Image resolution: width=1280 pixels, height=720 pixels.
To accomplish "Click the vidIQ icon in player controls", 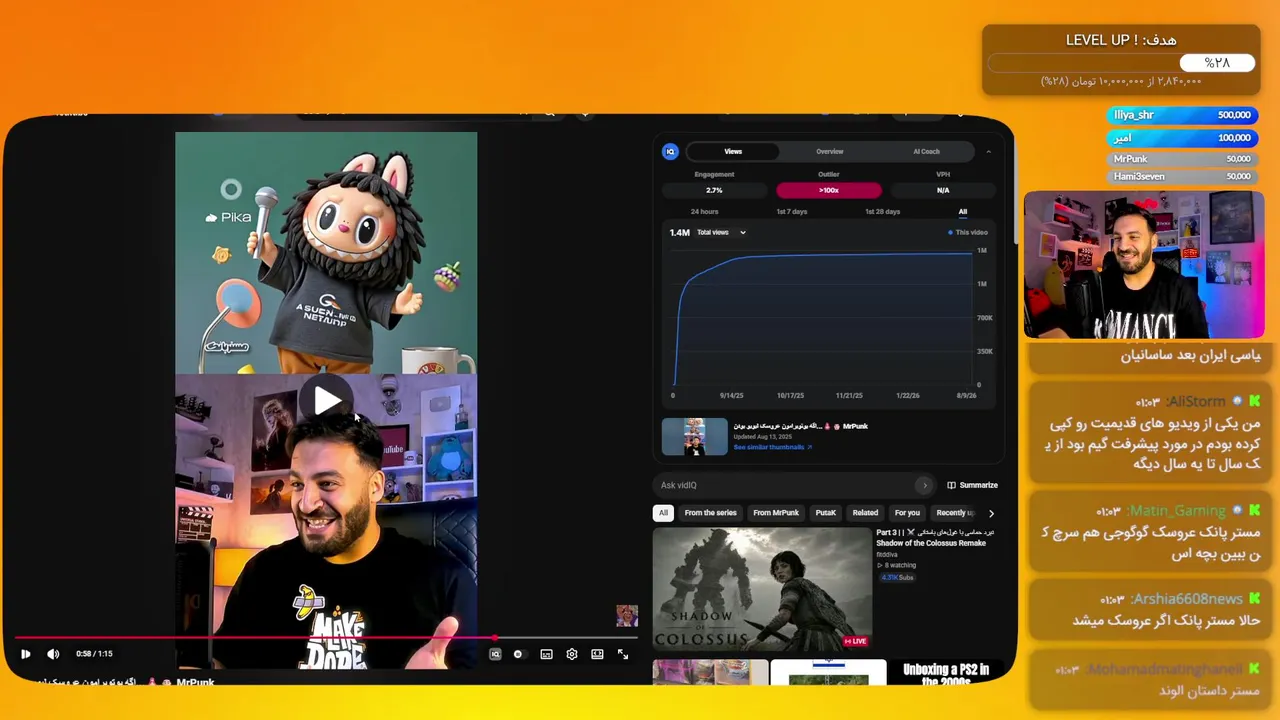I will [x=495, y=654].
